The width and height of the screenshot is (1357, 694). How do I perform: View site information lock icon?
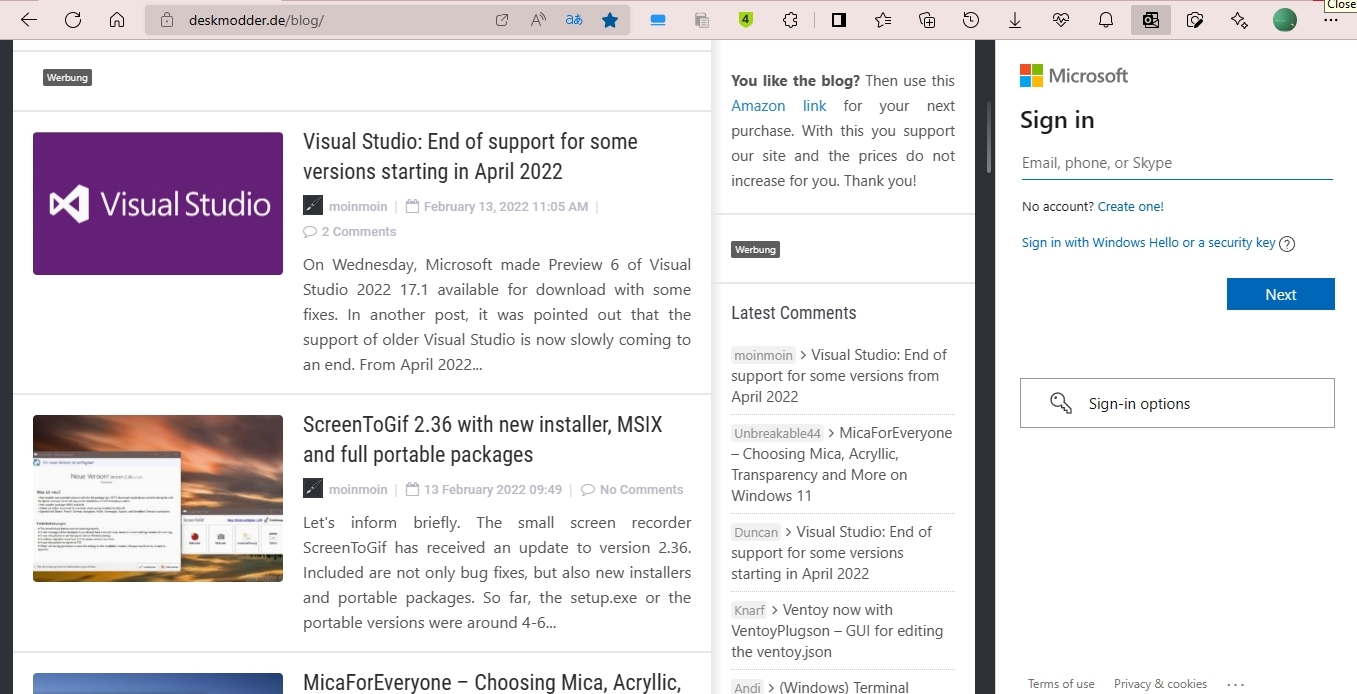pyautogui.click(x=167, y=20)
